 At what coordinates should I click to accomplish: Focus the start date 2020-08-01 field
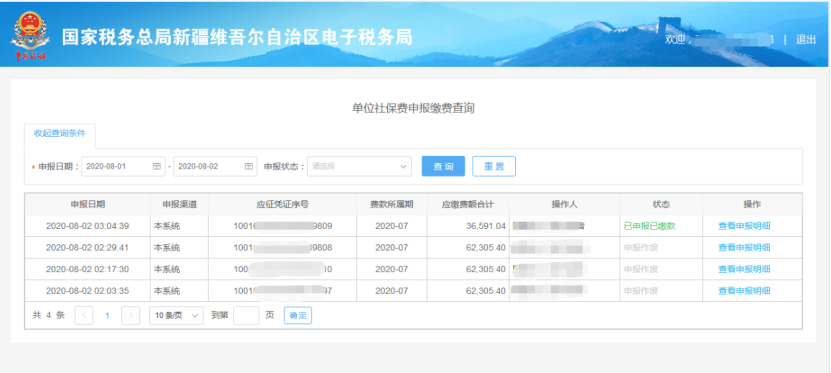pyautogui.click(x=123, y=166)
